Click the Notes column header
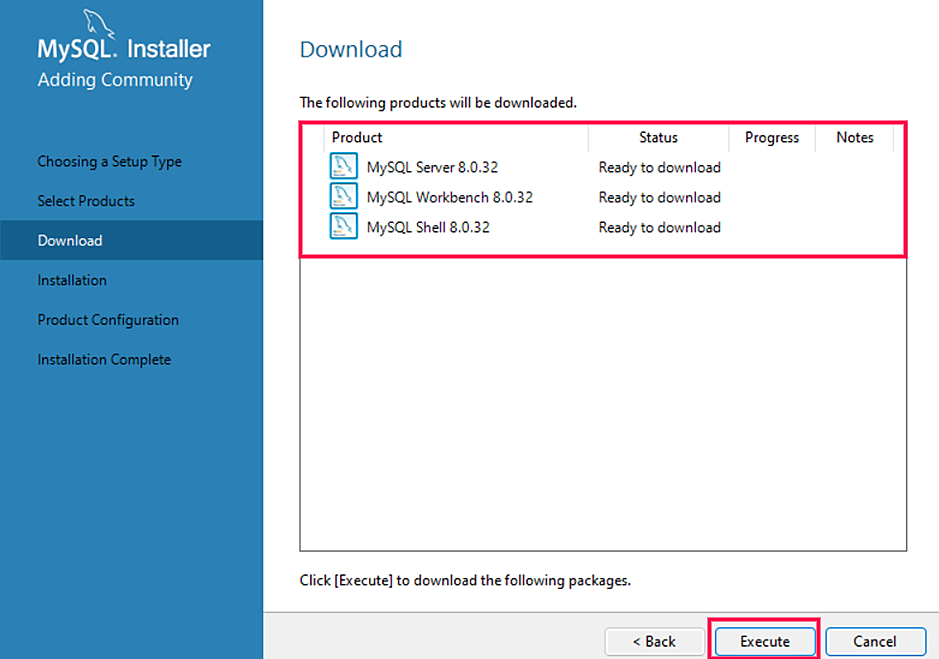Viewport: 939px width, 659px height. pyautogui.click(x=855, y=137)
